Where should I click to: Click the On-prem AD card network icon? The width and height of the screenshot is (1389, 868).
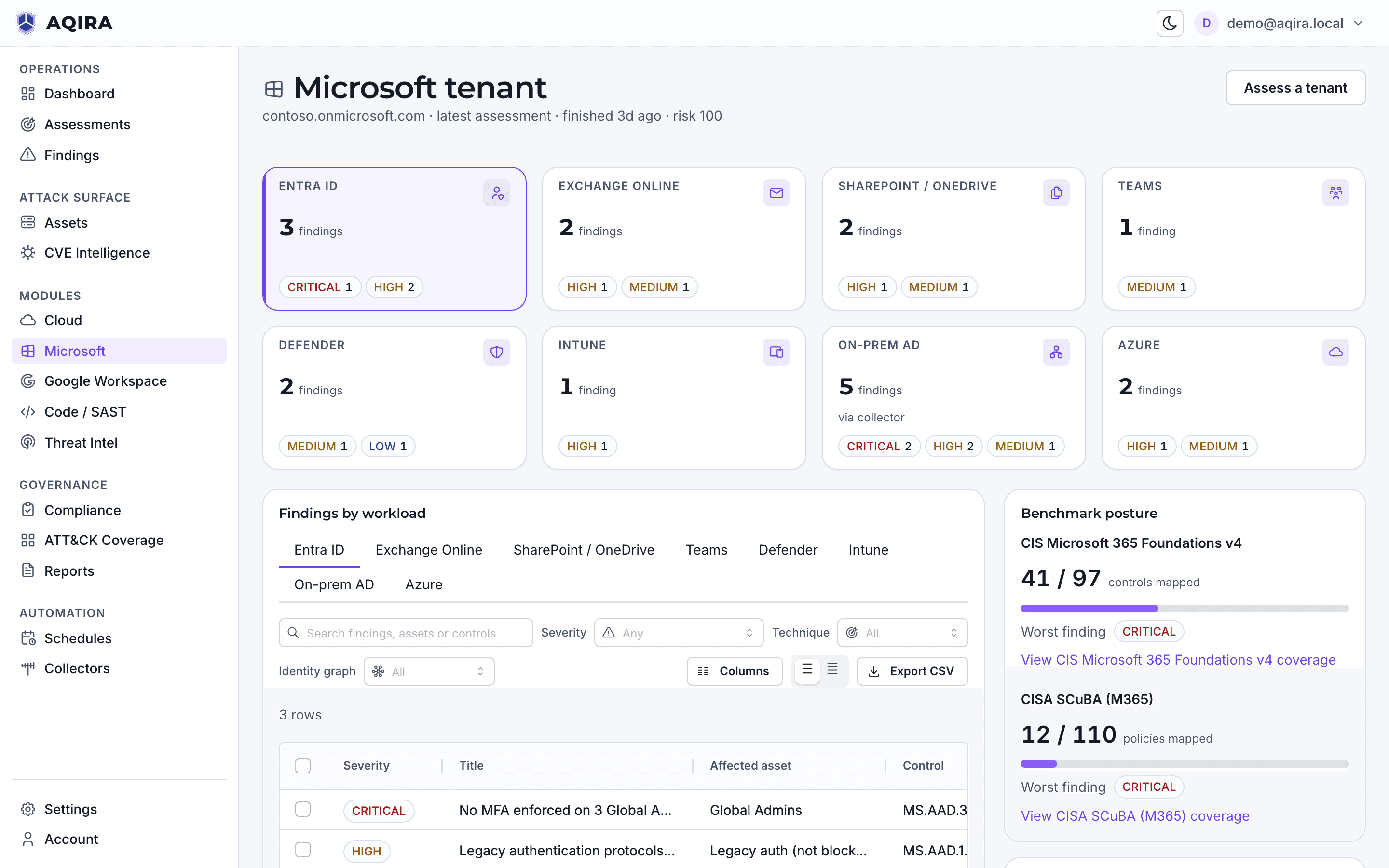[x=1056, y=352]
